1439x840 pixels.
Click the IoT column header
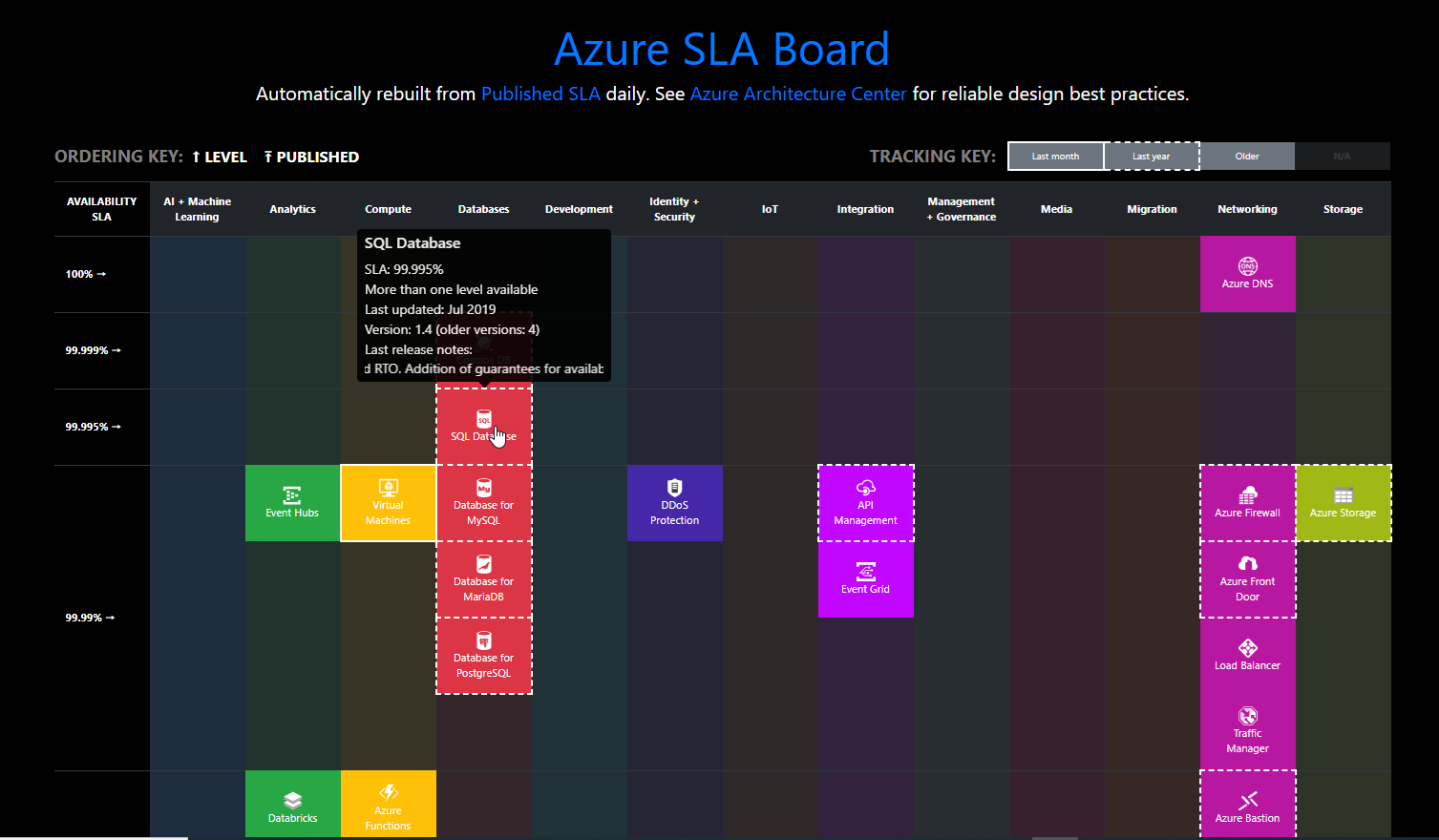[x=770, y=209]
